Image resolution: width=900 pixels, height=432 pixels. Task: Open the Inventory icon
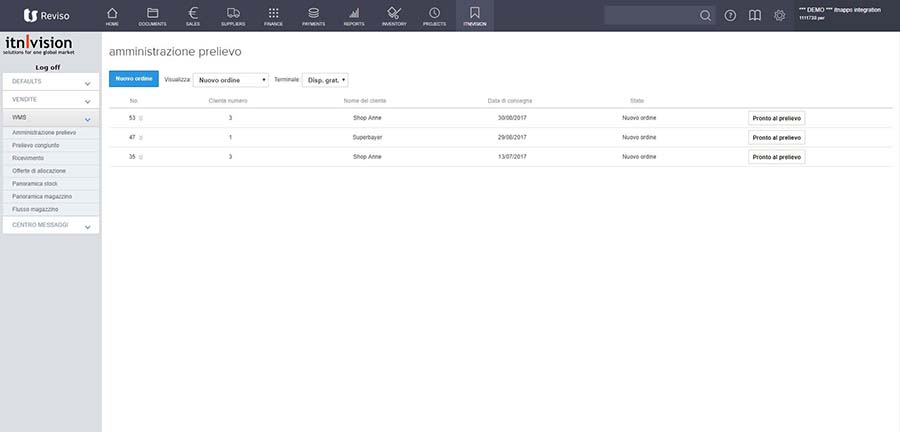coord(394,15)
